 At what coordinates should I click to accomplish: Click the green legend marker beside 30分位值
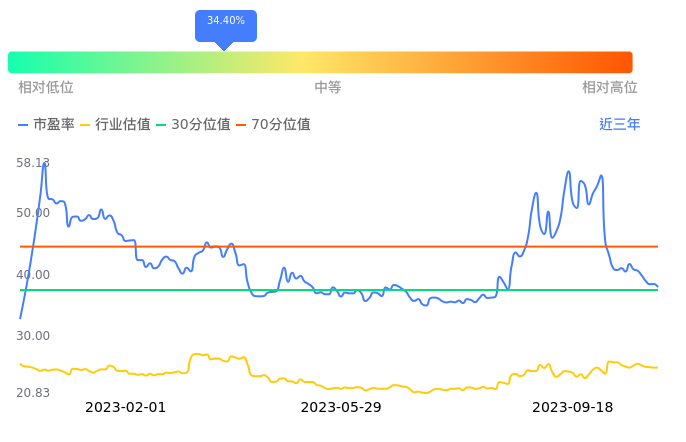(161, 125)
